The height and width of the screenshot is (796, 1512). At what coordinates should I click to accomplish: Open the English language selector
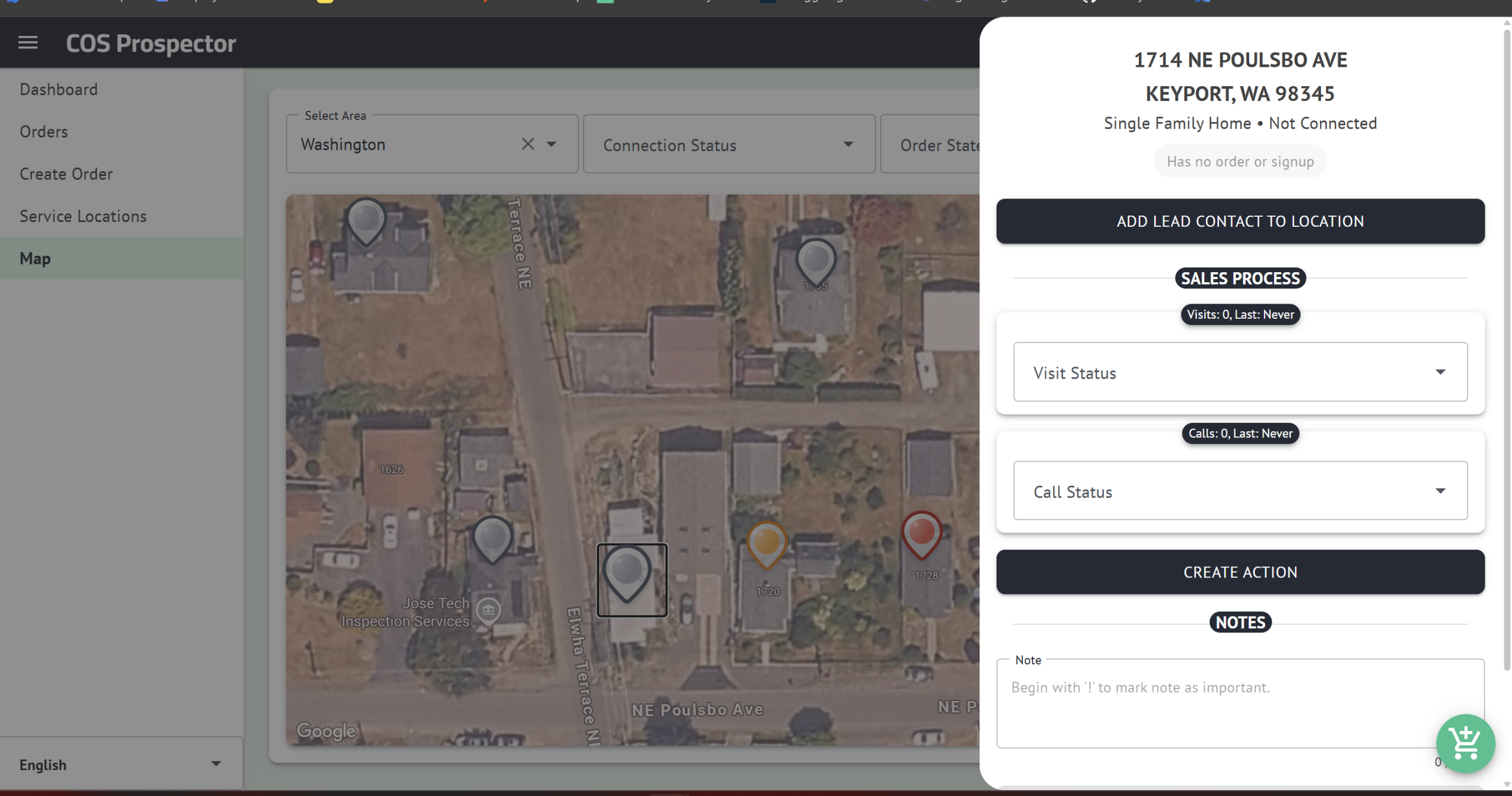tap(121, 764)
